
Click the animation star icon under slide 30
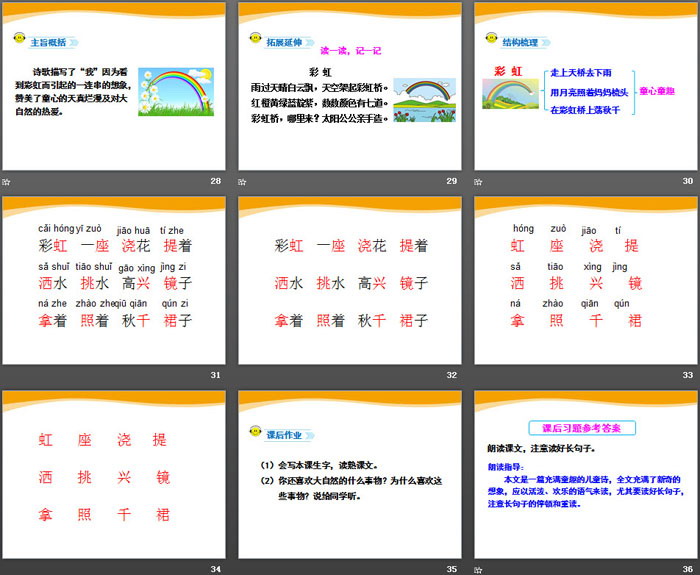478,182
